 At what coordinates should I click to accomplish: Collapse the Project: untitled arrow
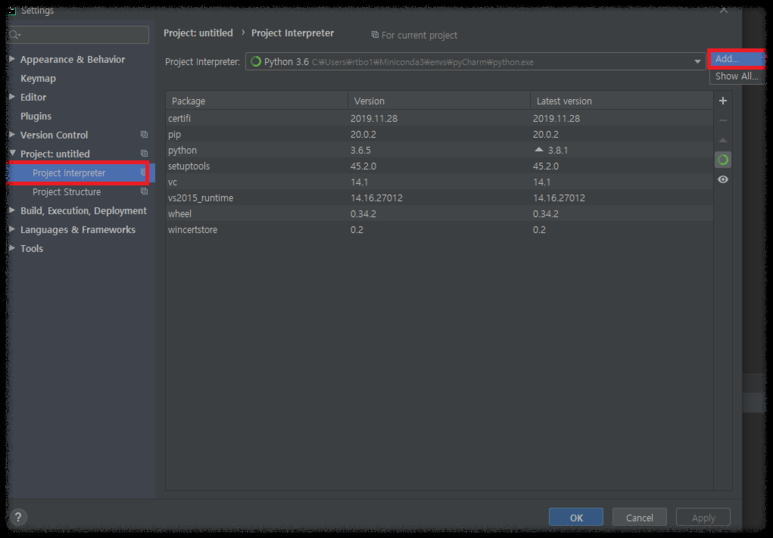click(x=12, y=153)
